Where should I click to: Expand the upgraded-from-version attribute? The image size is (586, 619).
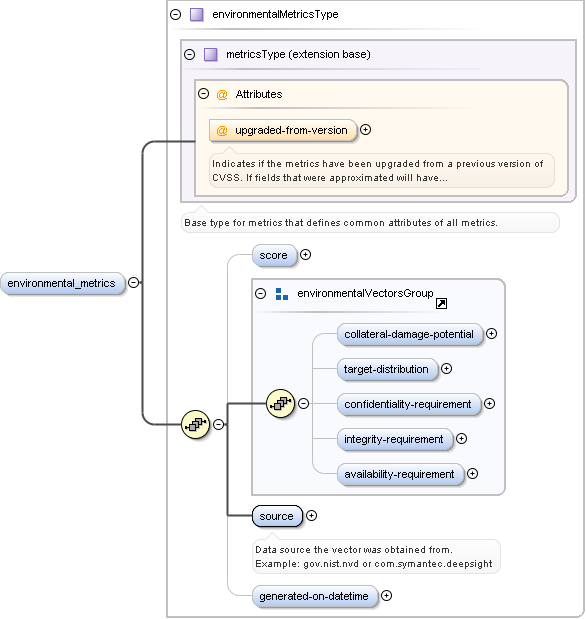366,129
